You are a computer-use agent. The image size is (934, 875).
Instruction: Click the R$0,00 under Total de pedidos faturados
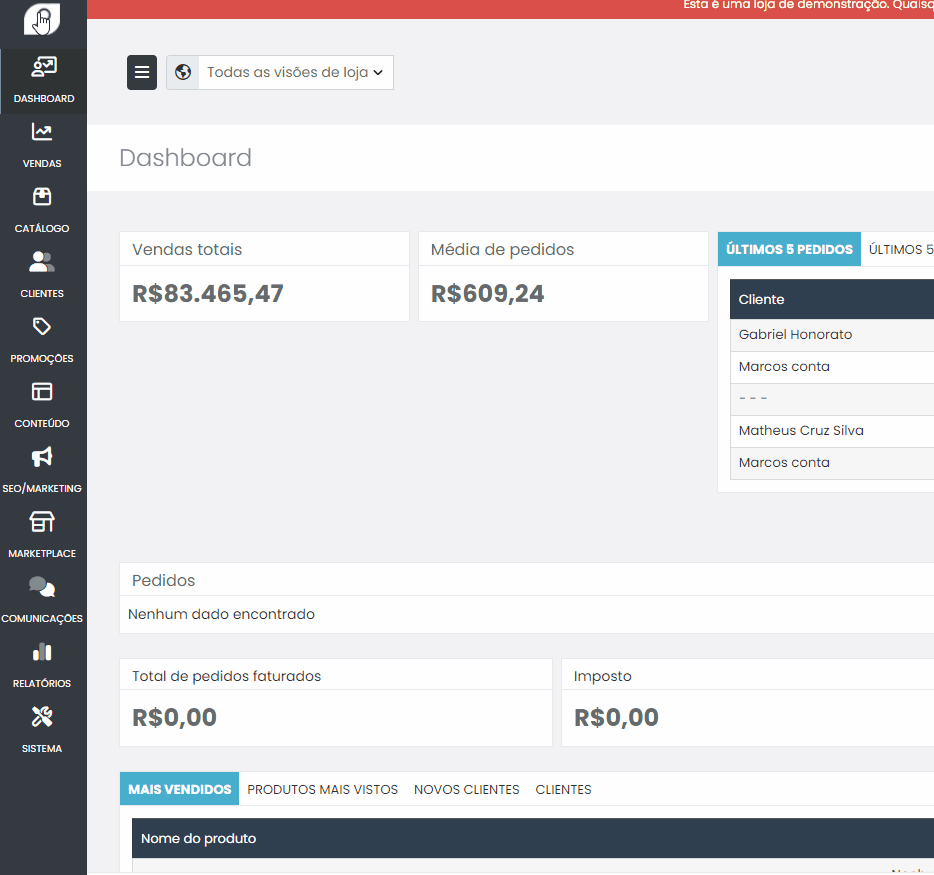174,717
